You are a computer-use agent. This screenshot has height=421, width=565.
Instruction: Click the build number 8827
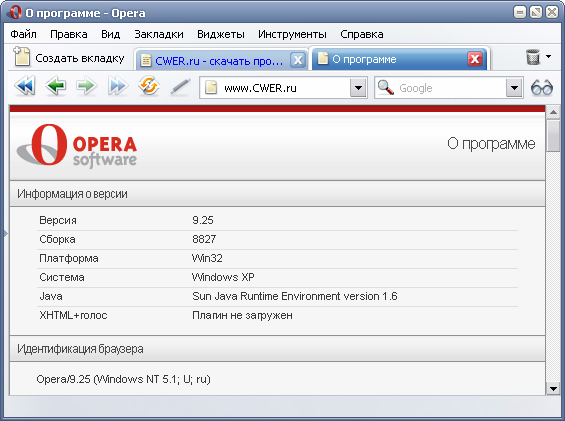(204, 239)
